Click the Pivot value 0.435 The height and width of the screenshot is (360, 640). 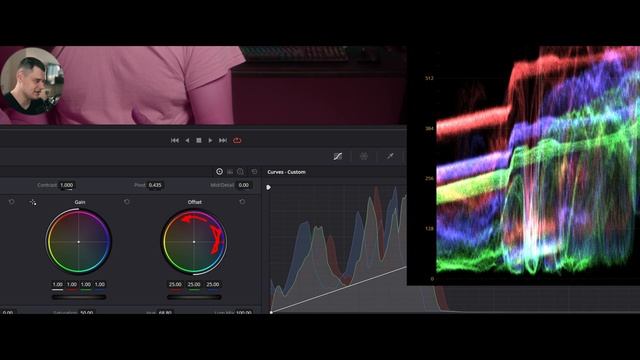(155, 185)
